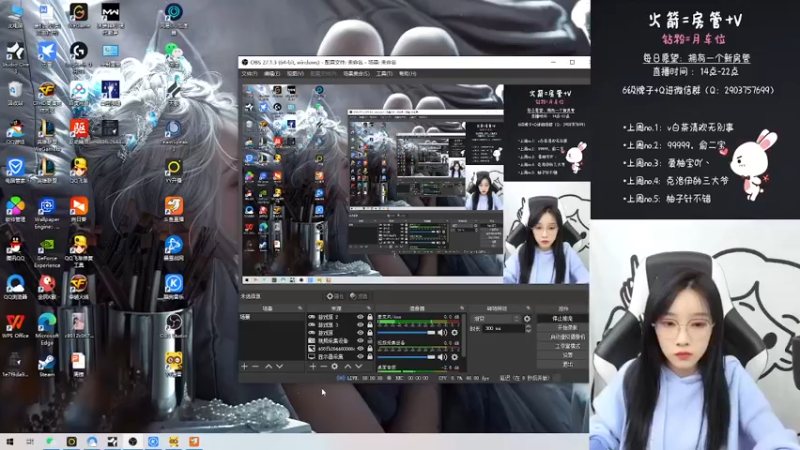Click the 停止推流 button
Image resolution: width=800 pixels, height=450 pixels.
[x=563, y=318]
